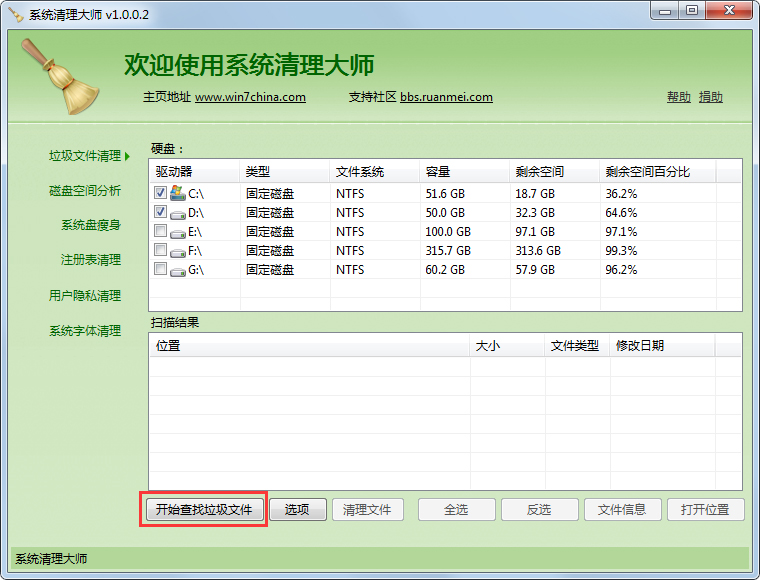This screenshot has height=580, width=760.
Task: Sort results by 大小 column header
Action: [x=507, y=345]
